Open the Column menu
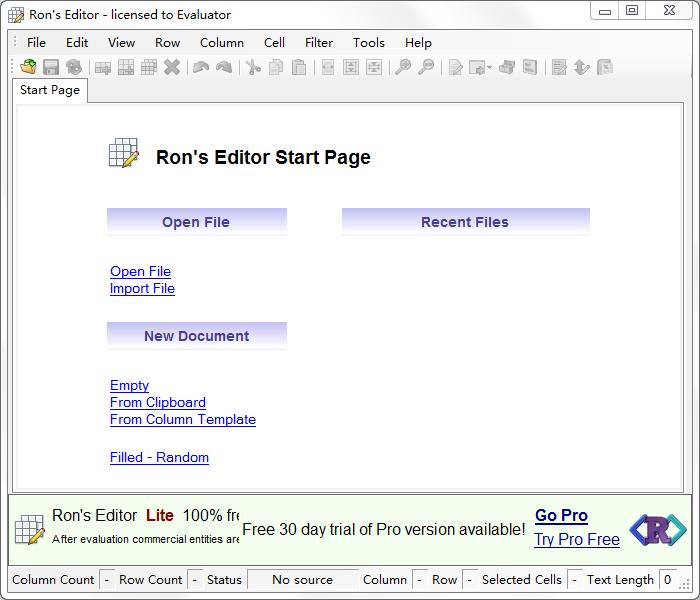 [222, 42]
